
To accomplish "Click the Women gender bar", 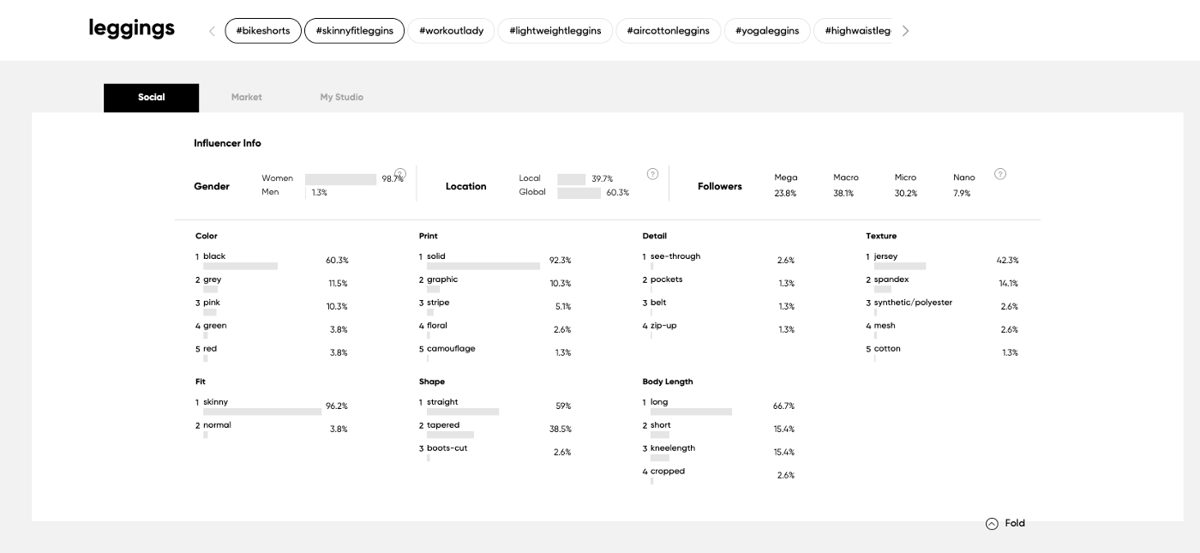I will pyautogui.click(x=341, y=179).
